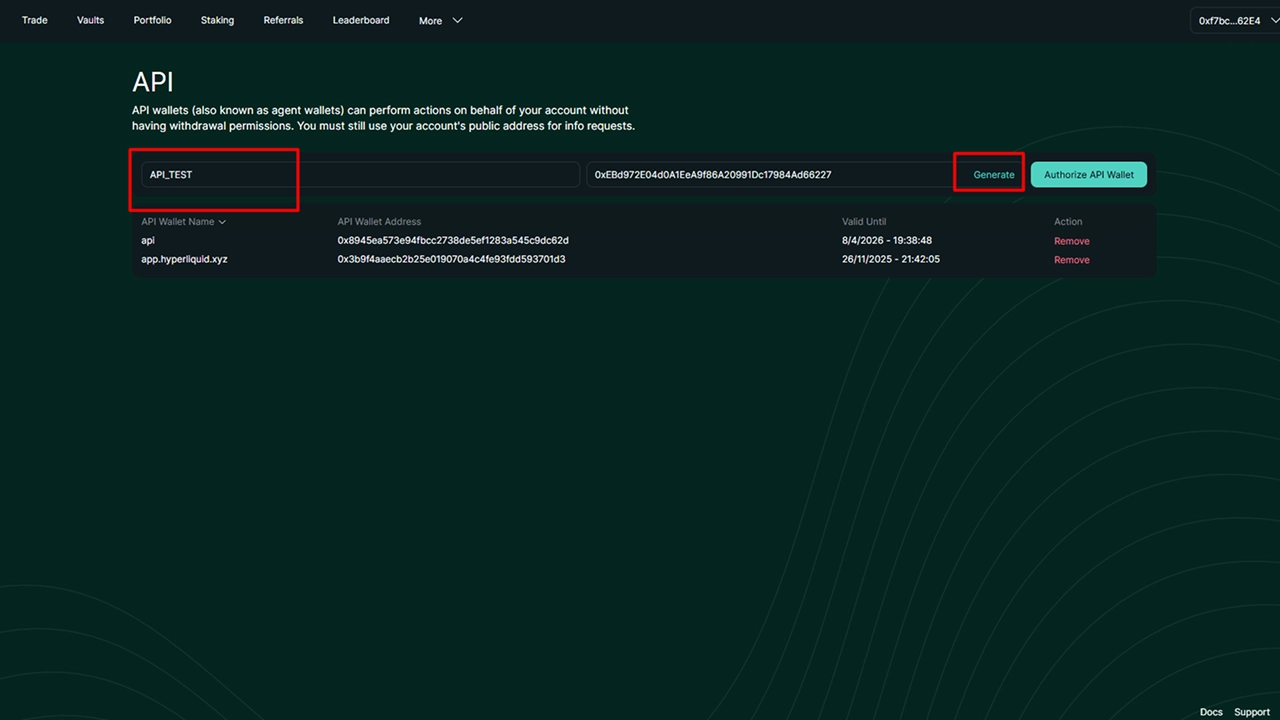The height and width of the screenshot is (720, 1280).
Task: View the Leaderboard page
Action: coord(361,20)
